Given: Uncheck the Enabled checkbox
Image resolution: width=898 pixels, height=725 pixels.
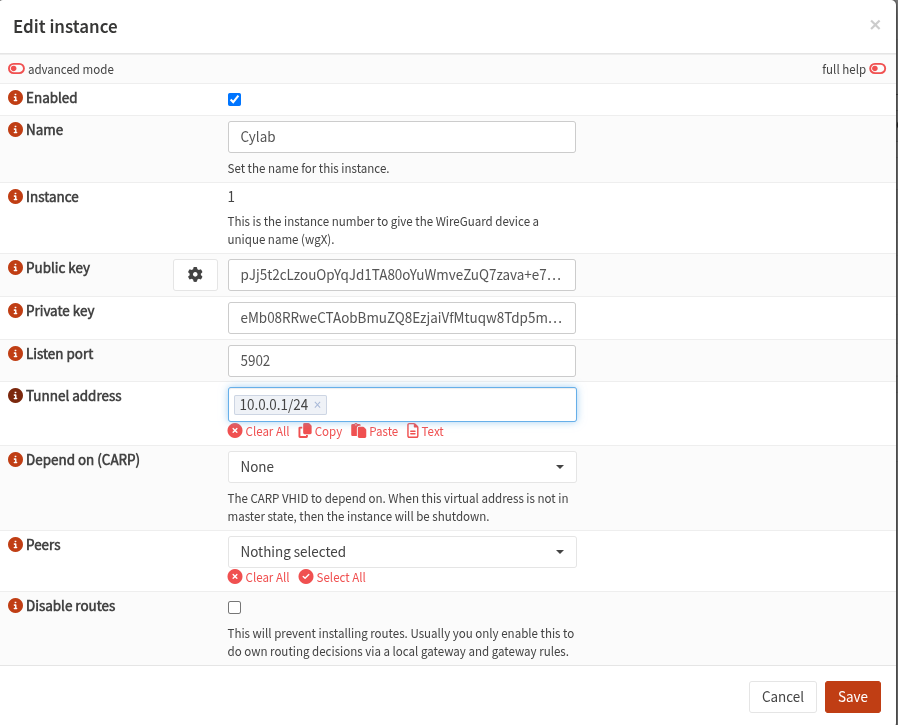Looking at the screenshot, I should coord(235,99).
